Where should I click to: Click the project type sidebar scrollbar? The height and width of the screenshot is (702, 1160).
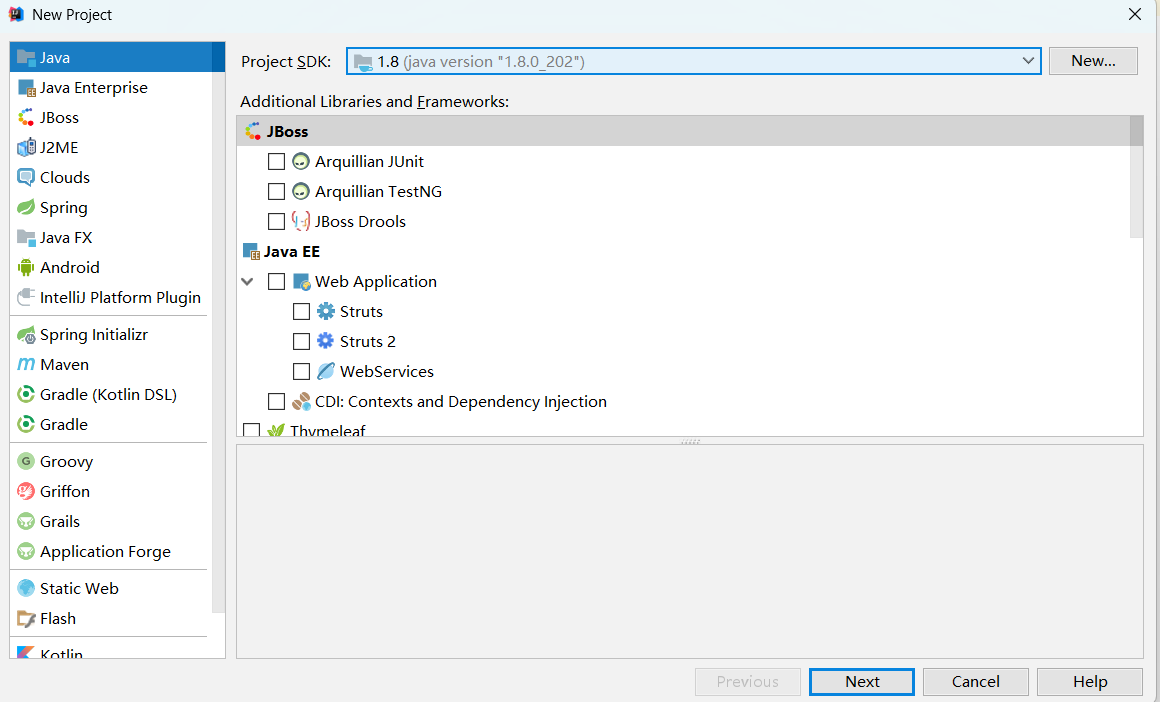point(218,328)
